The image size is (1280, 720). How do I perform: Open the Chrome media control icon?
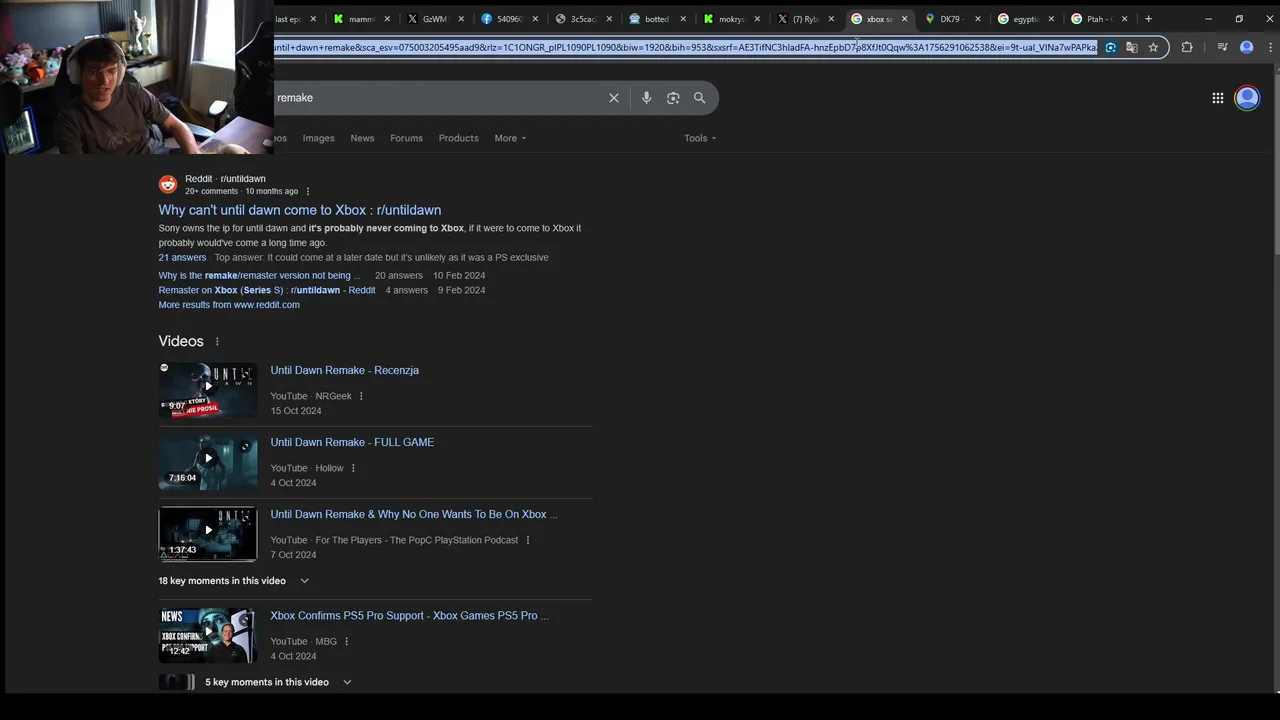(1222, 47)
